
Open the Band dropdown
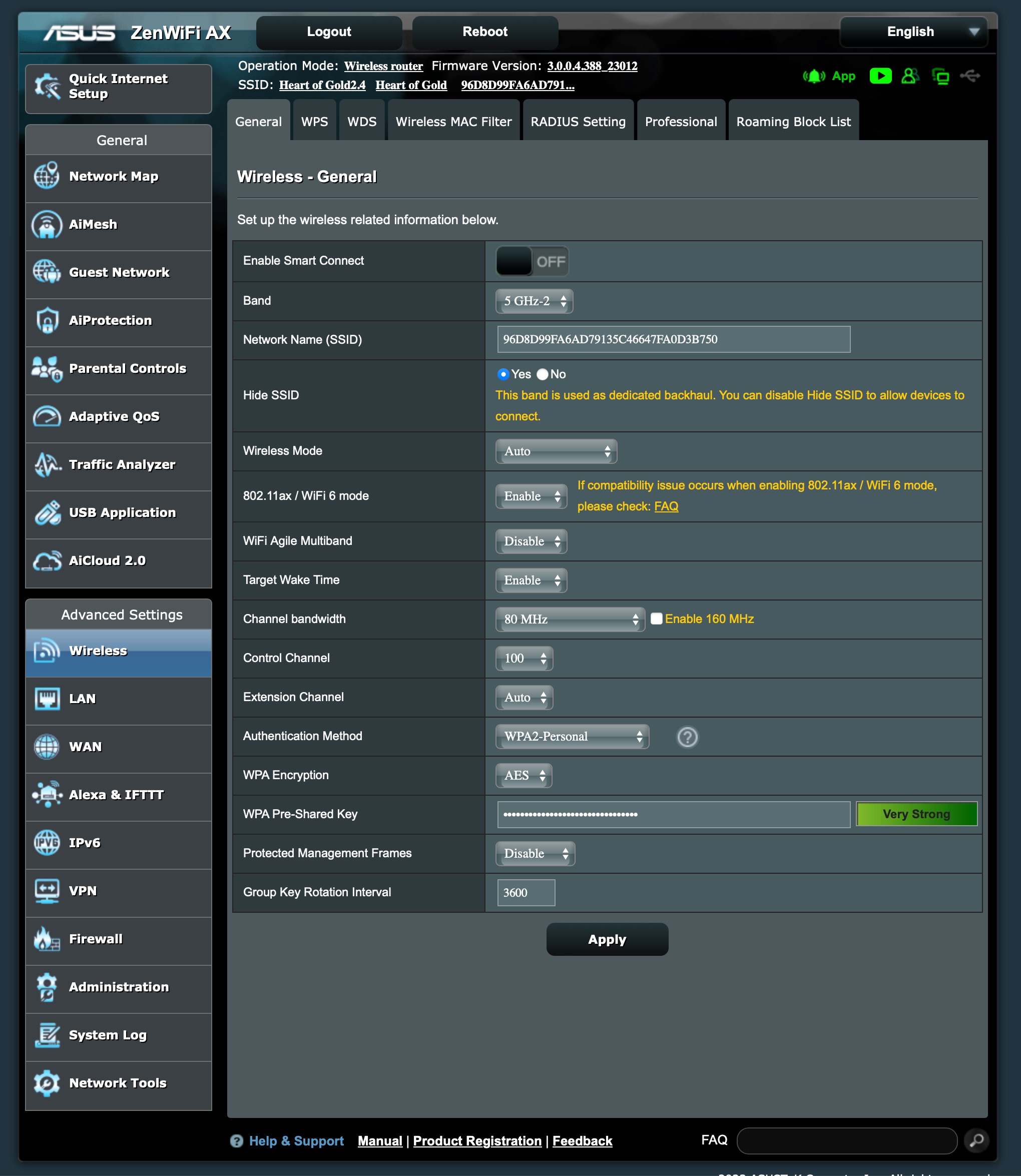click(x=534, y=301)
